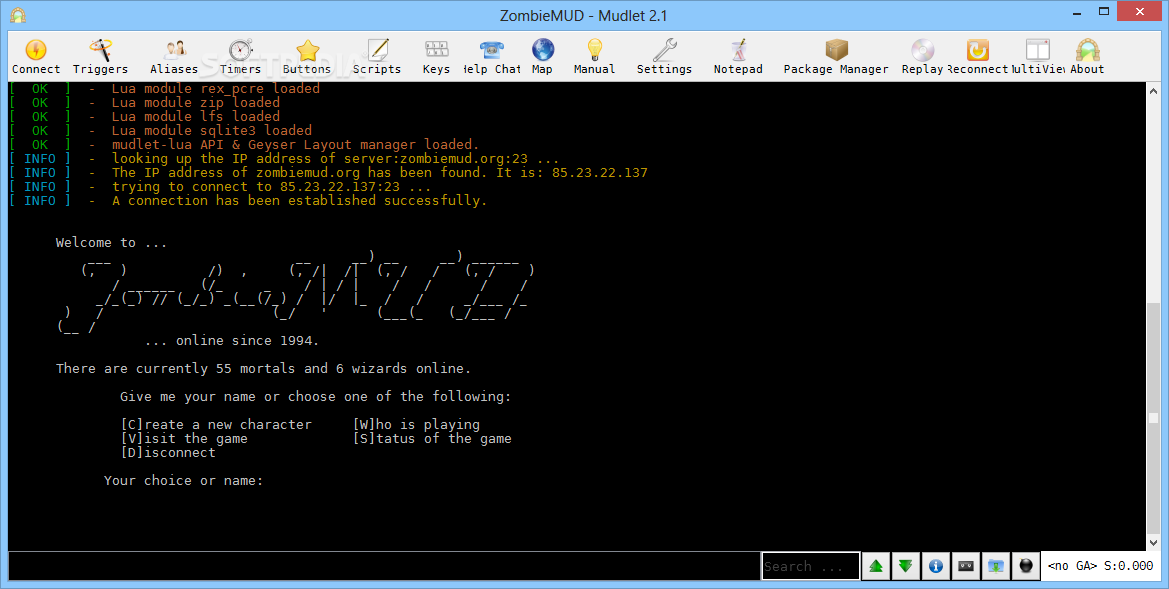Close the Mudlet window

(x=1140, y=12)
